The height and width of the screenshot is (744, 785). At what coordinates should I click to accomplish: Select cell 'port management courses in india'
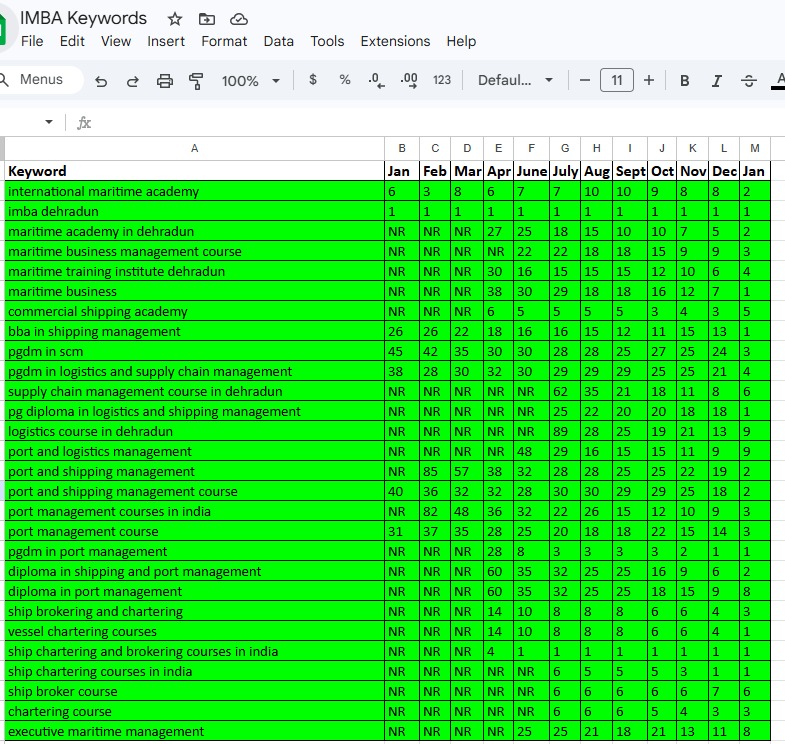point(194,512)
